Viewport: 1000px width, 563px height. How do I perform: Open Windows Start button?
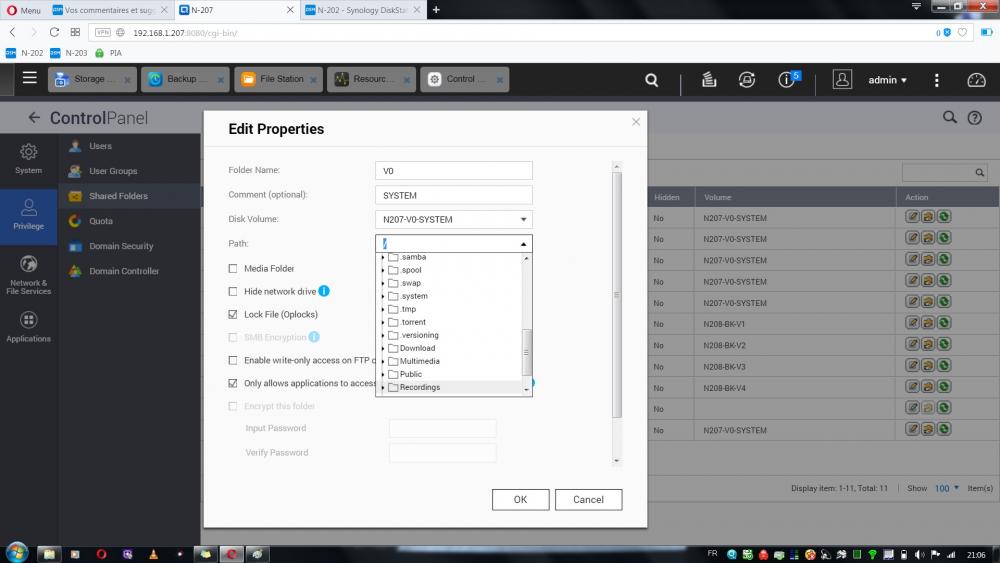17,553
